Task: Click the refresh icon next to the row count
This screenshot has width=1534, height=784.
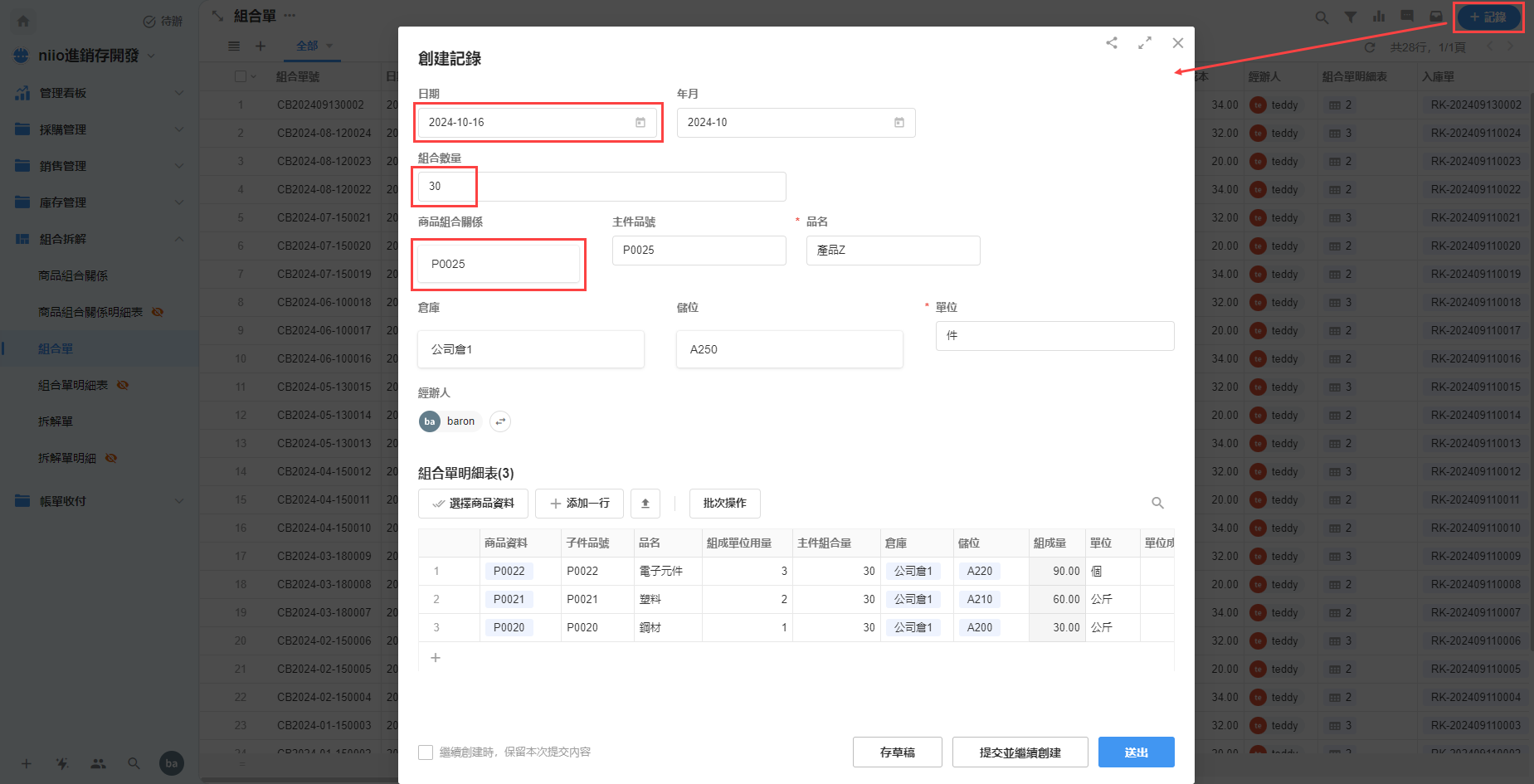Action: tap(1370, 47)
